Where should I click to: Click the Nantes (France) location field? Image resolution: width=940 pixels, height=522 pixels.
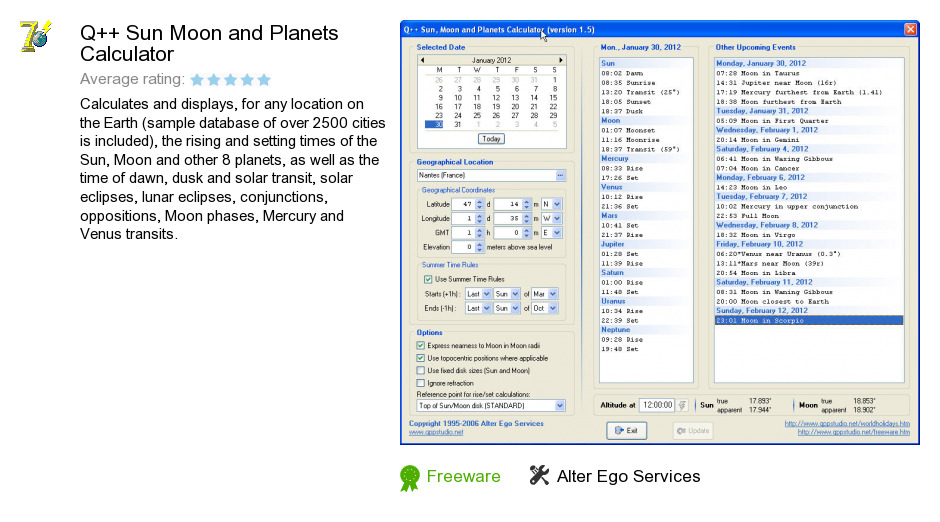pyautogui.click(x=486, y=176)
